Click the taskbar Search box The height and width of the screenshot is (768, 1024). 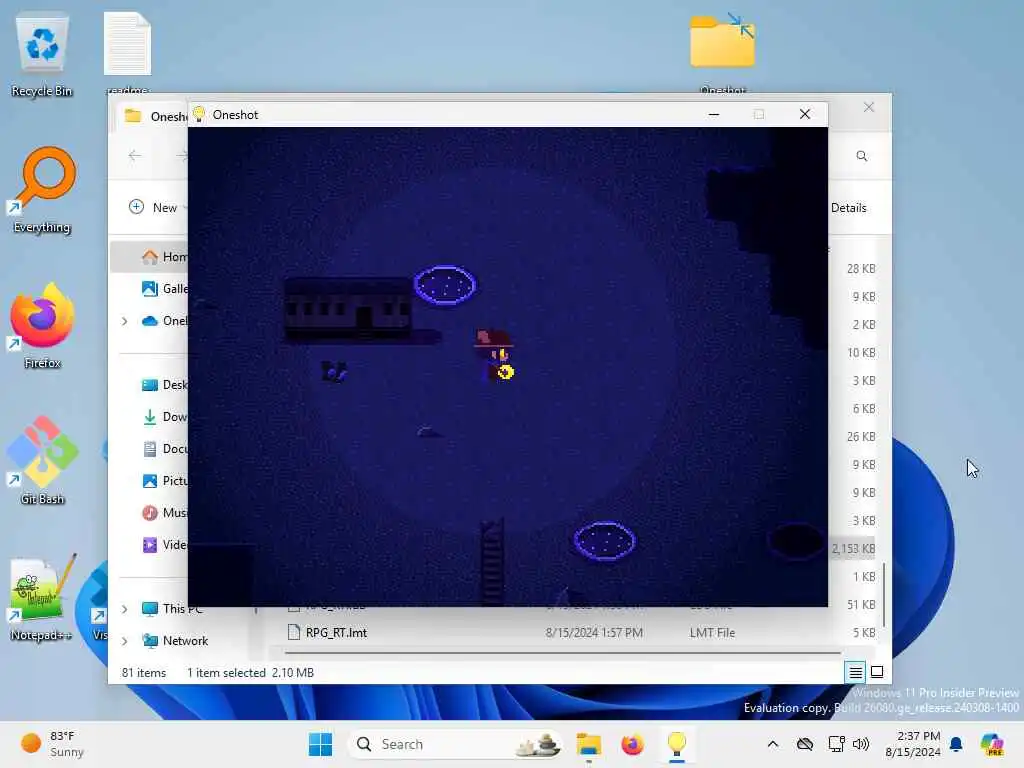[456, 744]
